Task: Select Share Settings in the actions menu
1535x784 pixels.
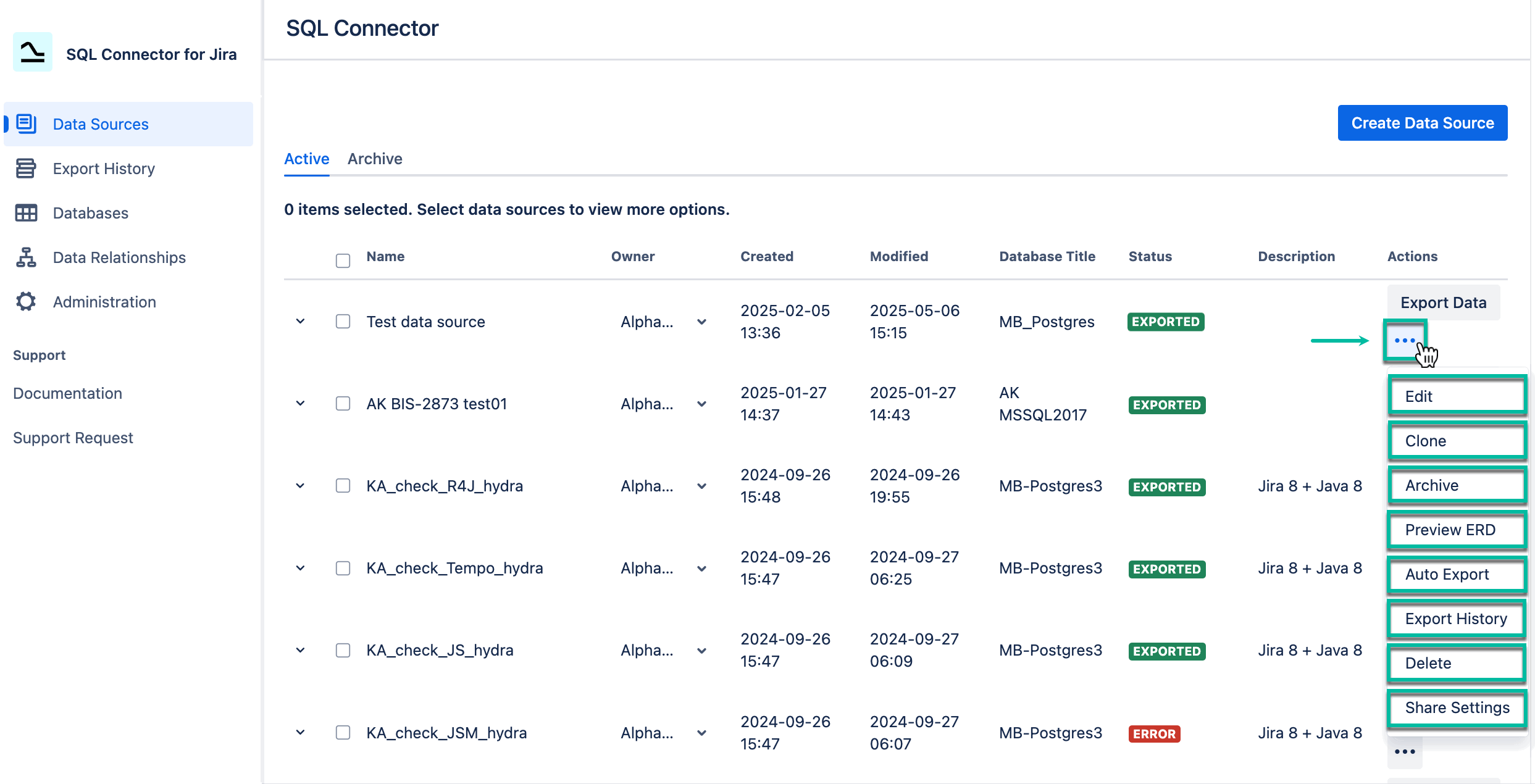Action: point(1457,707)
